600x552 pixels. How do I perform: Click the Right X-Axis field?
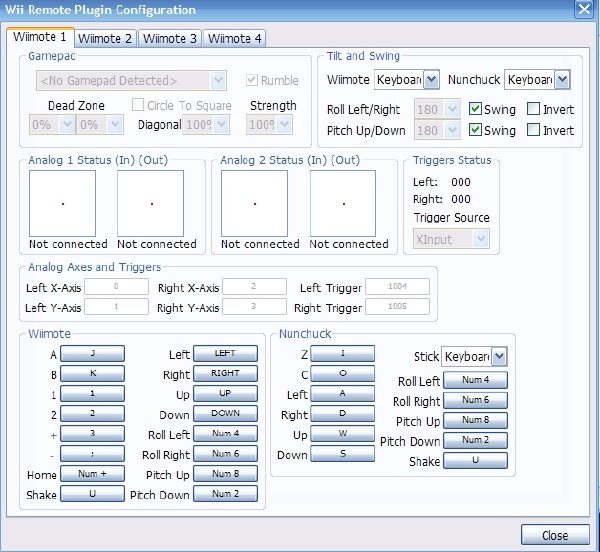point(254,286)
